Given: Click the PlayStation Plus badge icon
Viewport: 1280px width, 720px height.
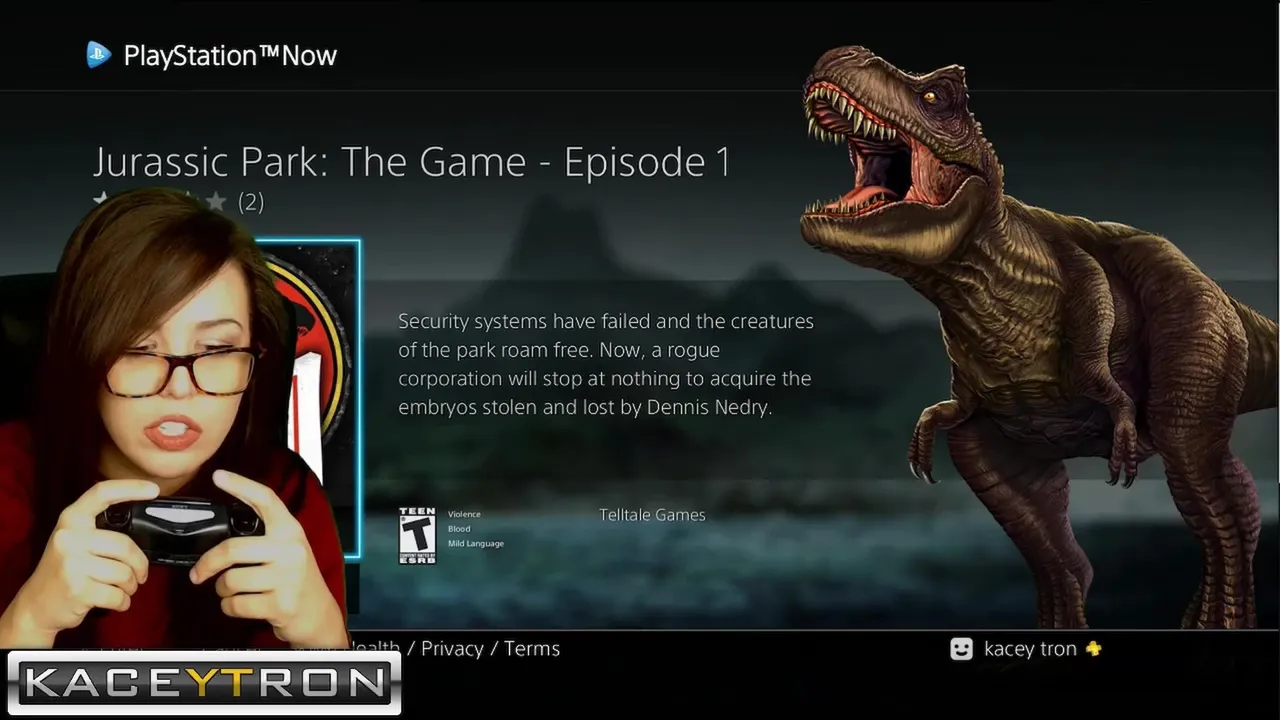Looking at the screenshot, I should [x=1093, y=649].
